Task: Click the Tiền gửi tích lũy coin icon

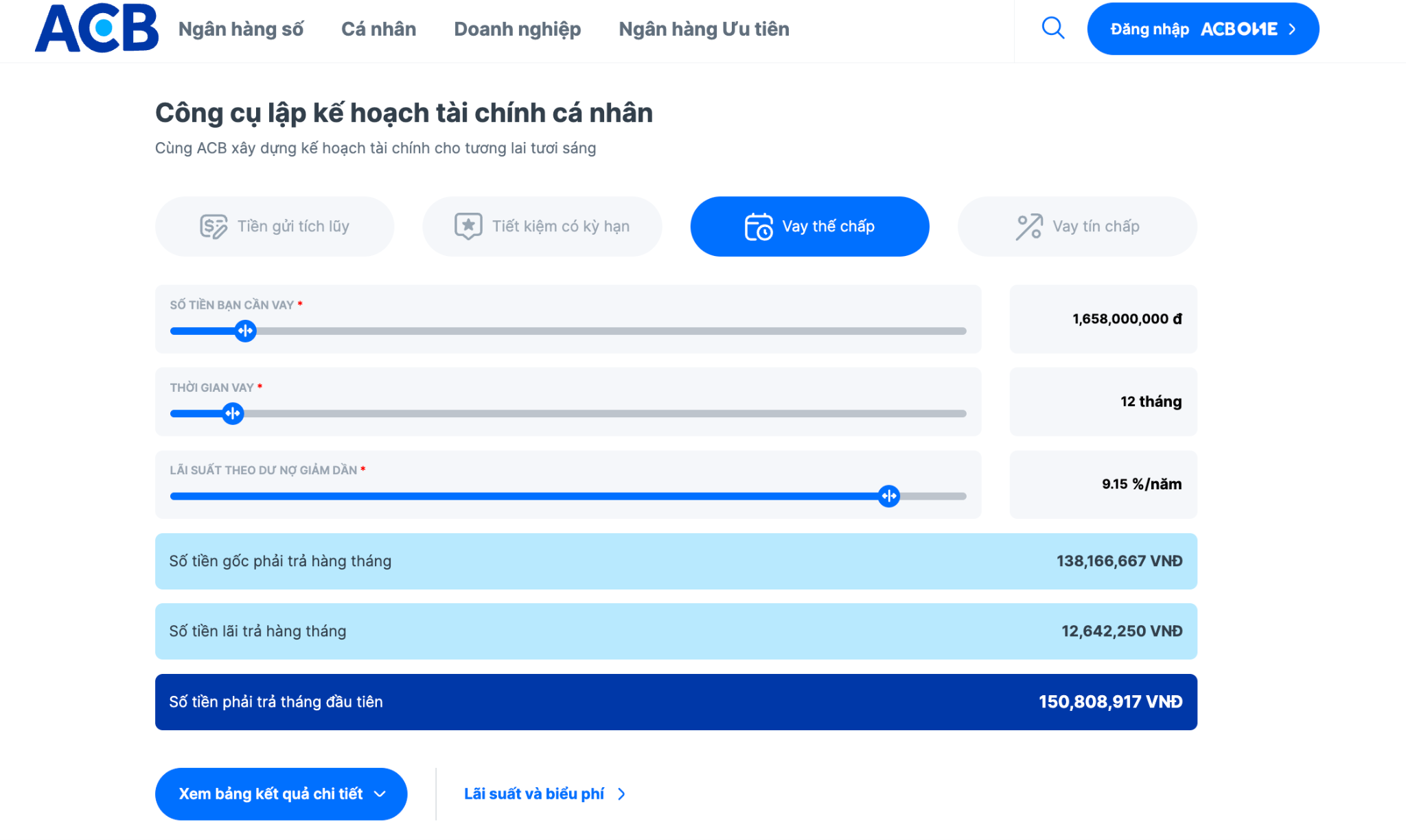Action: click(214, 226)
